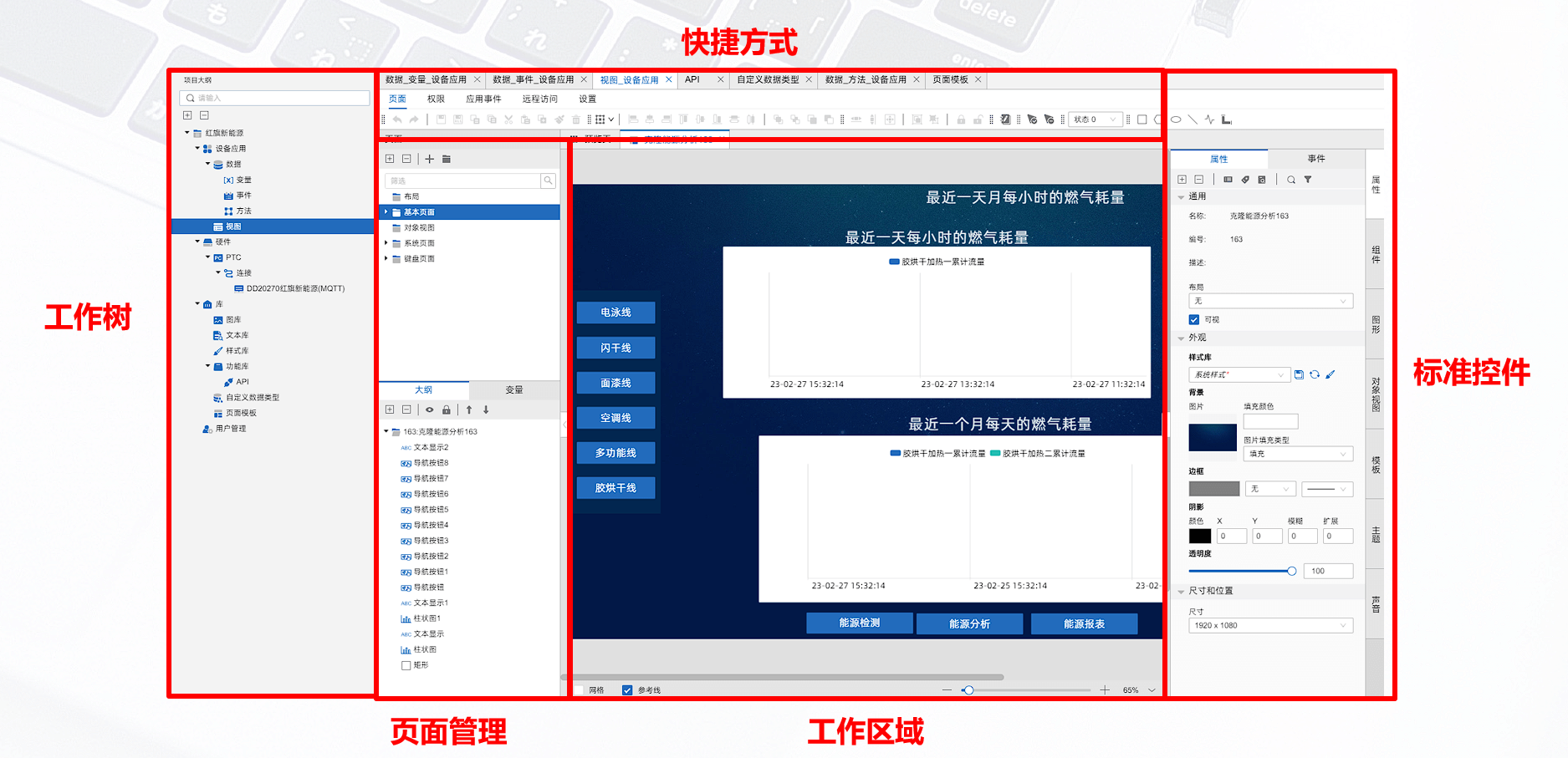Click the 能源分析 button in the canvas
Viewport: 1568px width, 758px height.
[x=970, y=623]
